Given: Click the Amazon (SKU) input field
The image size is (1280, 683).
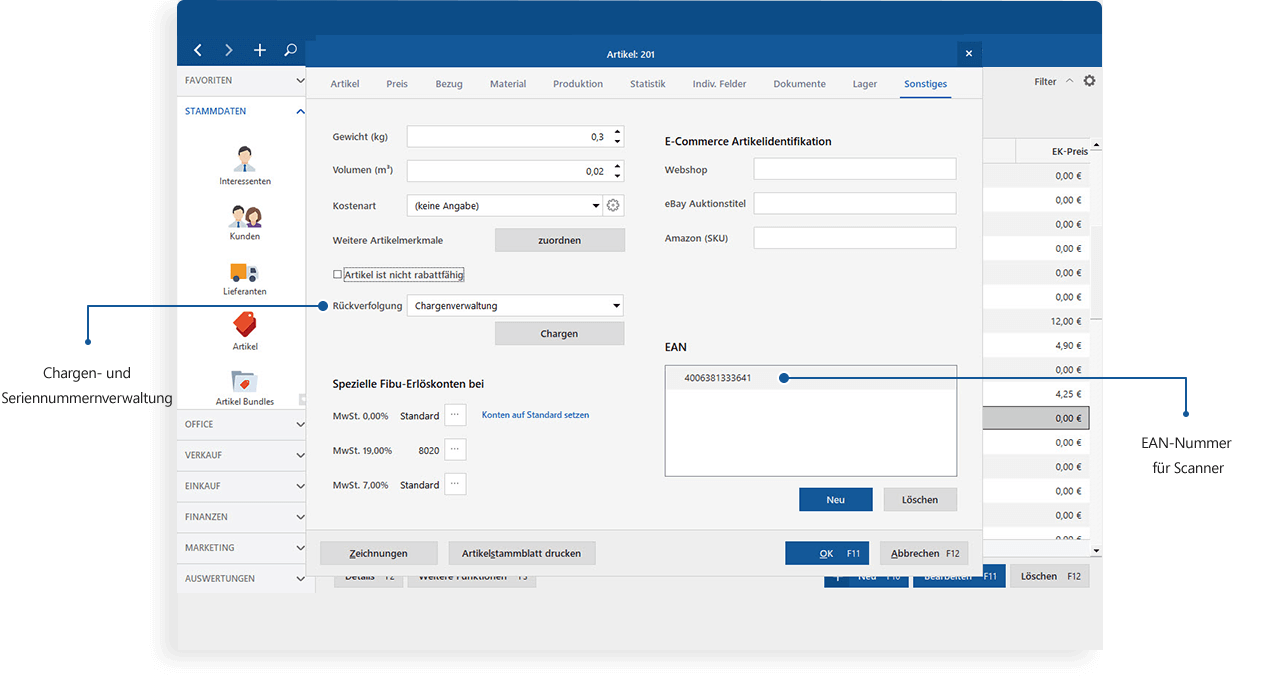Looking at the screenshot, I should point(855,238).
